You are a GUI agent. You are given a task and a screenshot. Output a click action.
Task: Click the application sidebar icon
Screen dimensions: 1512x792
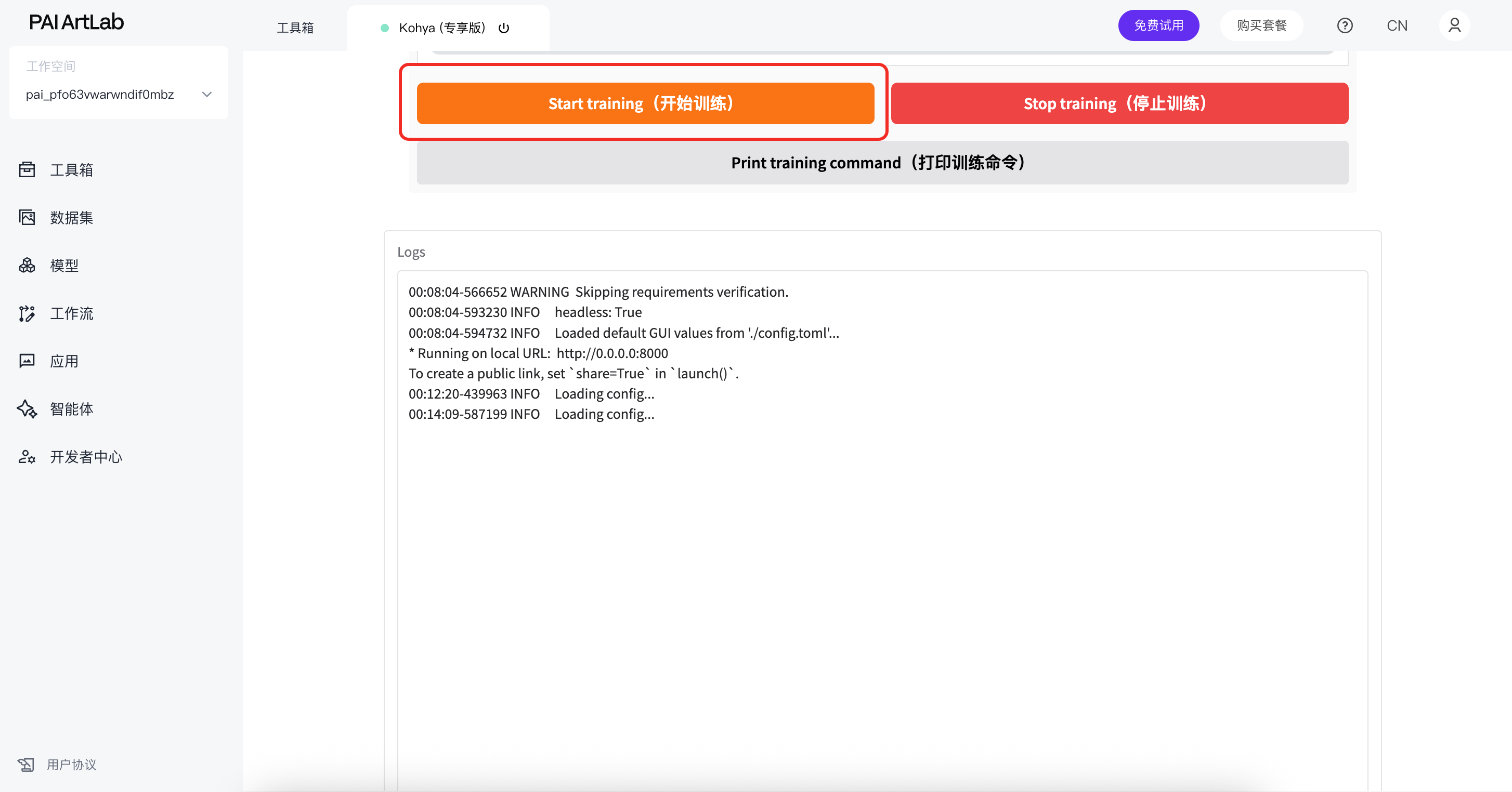pos(27,361)
